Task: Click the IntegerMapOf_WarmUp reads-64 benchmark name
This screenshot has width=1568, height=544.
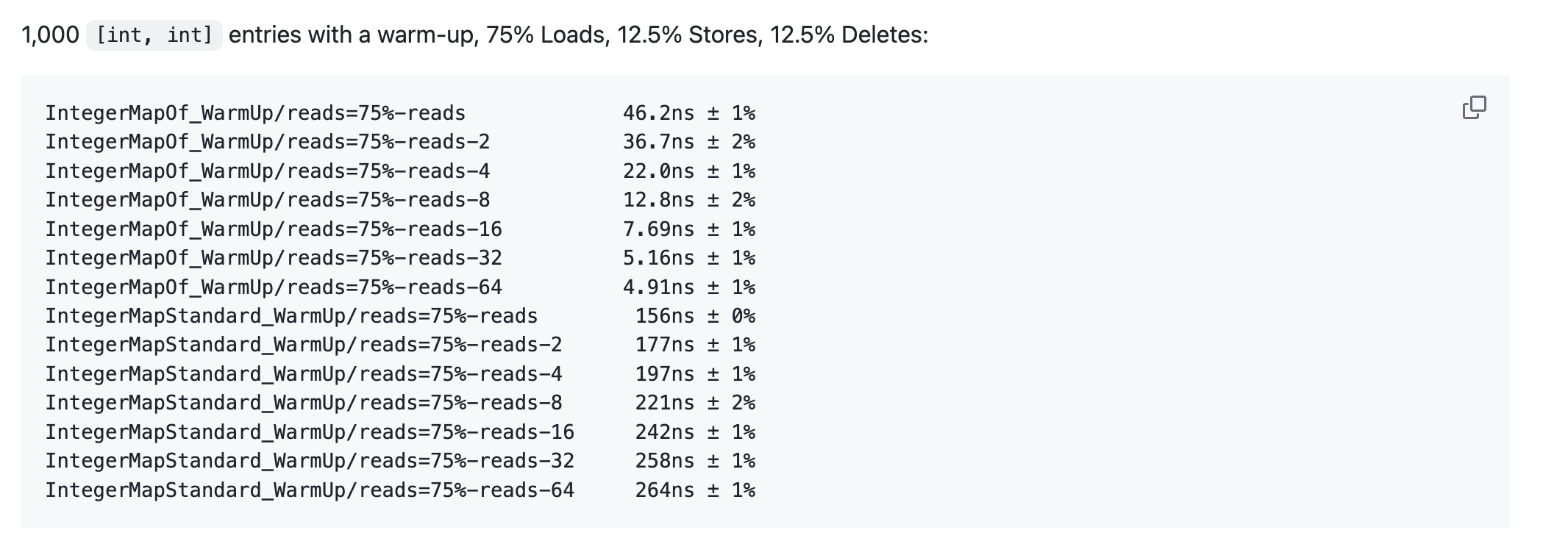Action: tap(274, 287)
